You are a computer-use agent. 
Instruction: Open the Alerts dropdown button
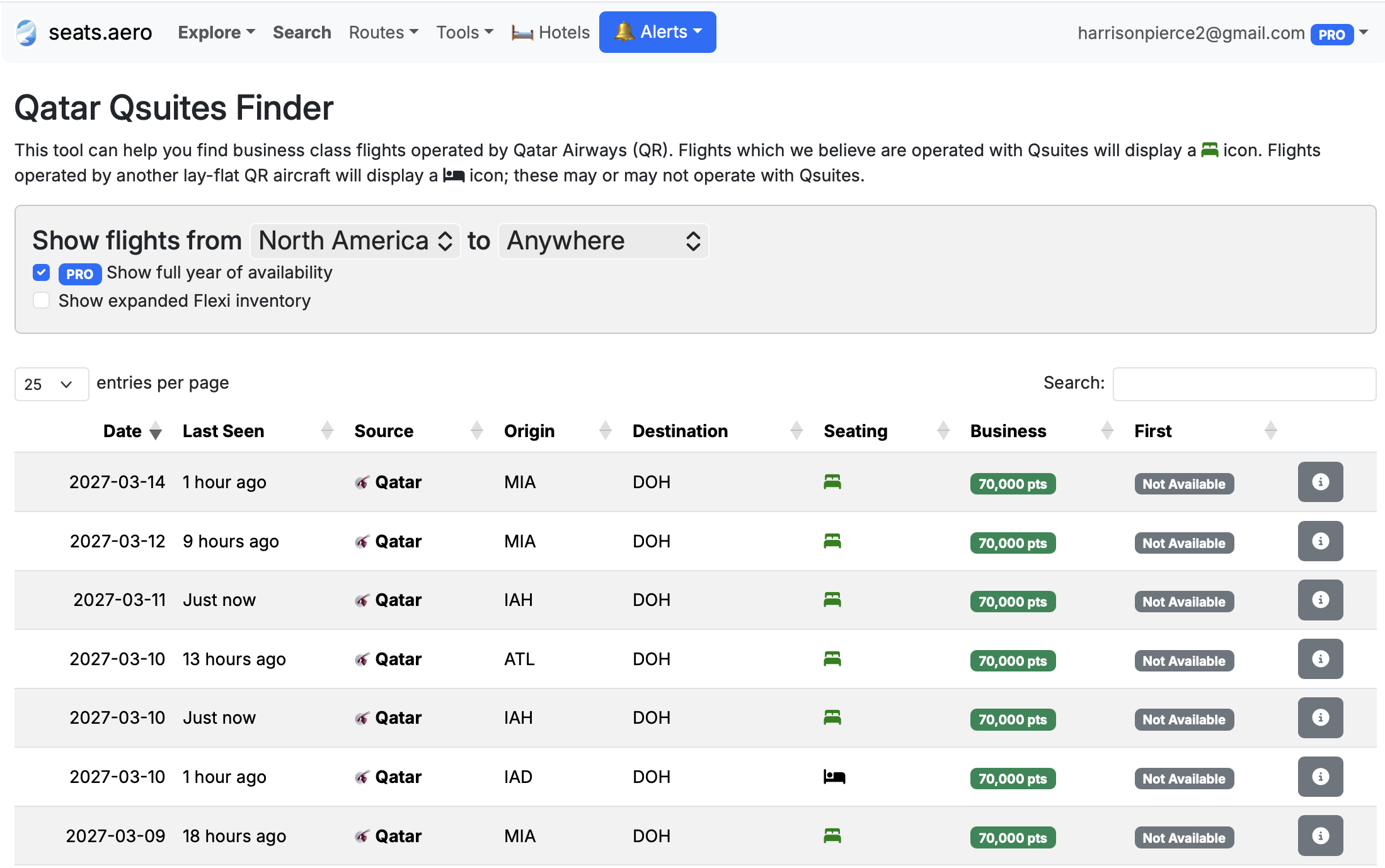658,32
